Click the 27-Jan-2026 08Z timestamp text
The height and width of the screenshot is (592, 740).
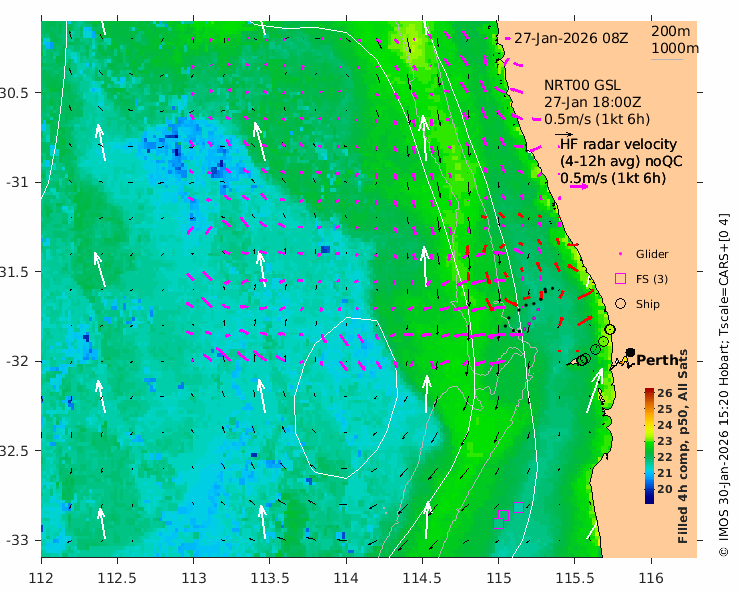pos(571,38)
